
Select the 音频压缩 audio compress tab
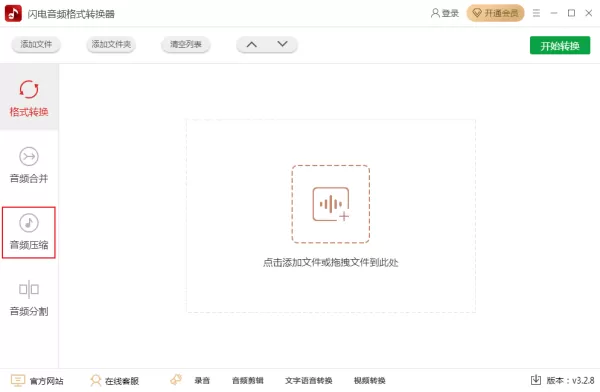click(x=29, y=232)
